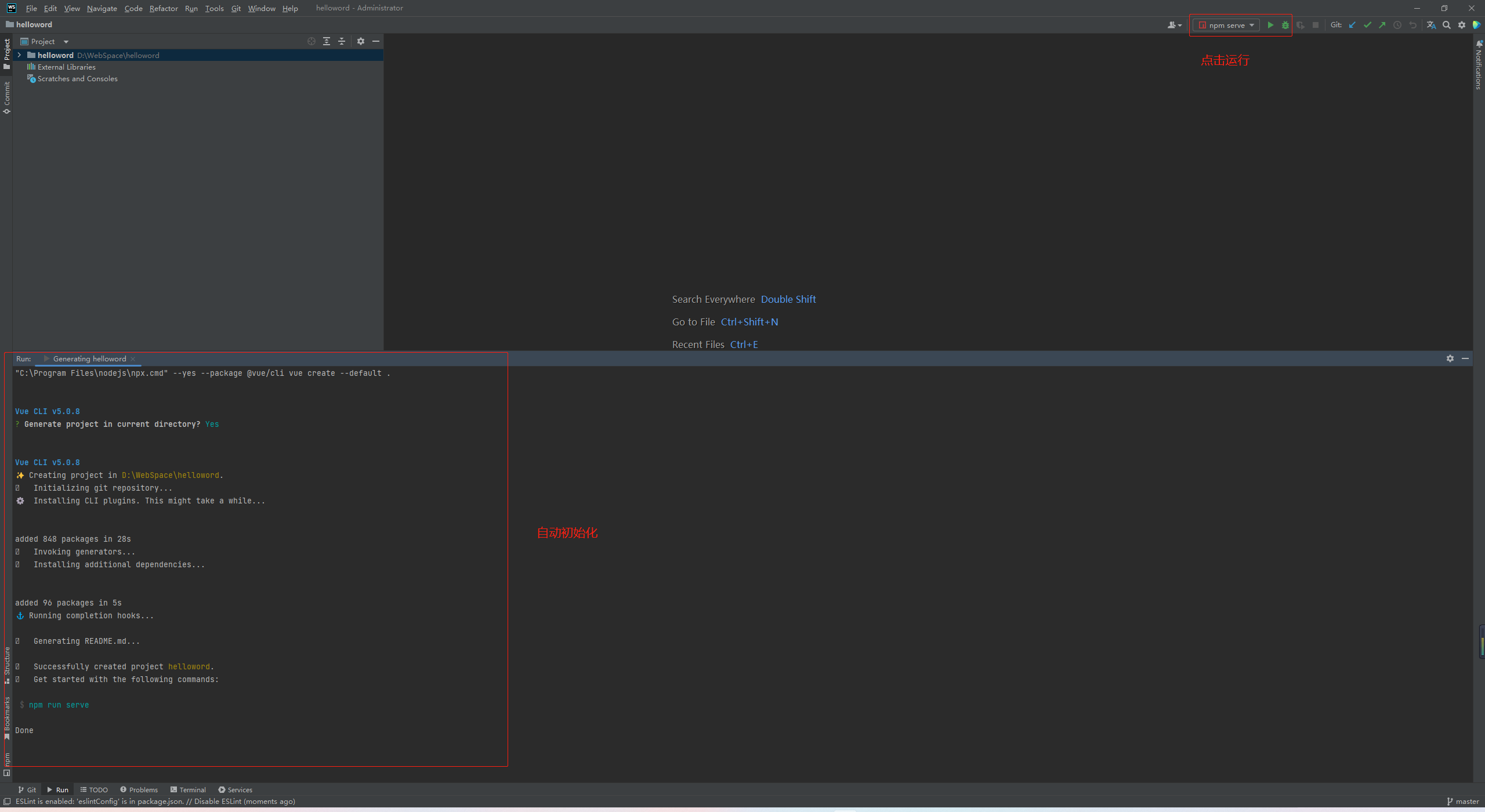Toggle the Bookmarks side tool window
Image resolution: width=1485 pixels, height=812 pixels.
coord(6,718)
